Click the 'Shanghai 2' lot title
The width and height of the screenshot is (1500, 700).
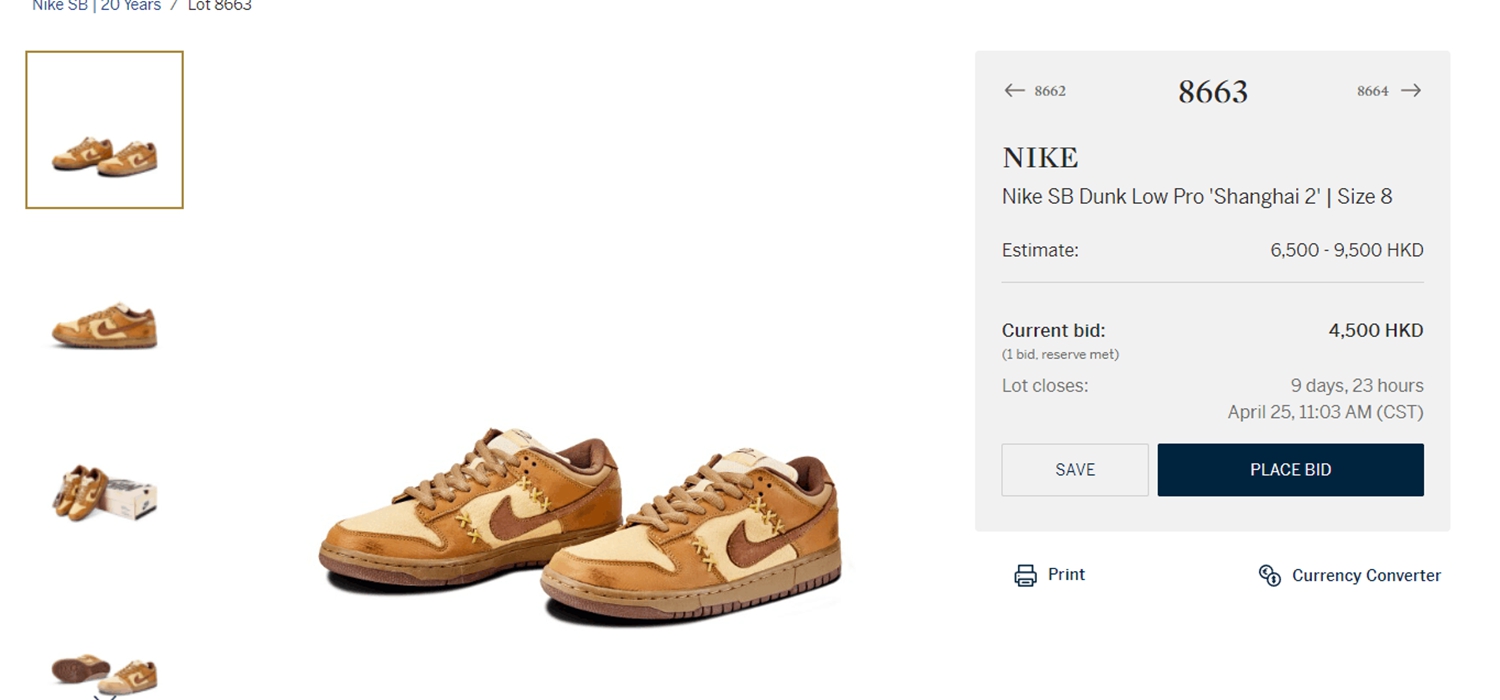(x=1197, y=197)
